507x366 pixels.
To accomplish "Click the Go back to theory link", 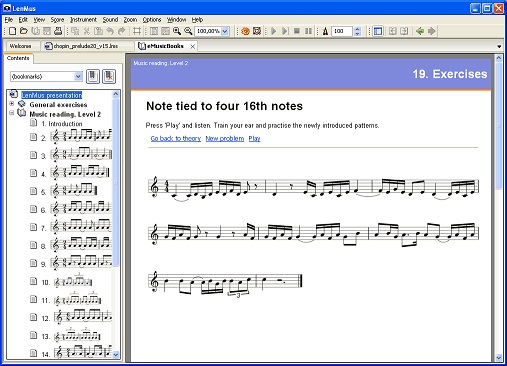I will 176,138.
